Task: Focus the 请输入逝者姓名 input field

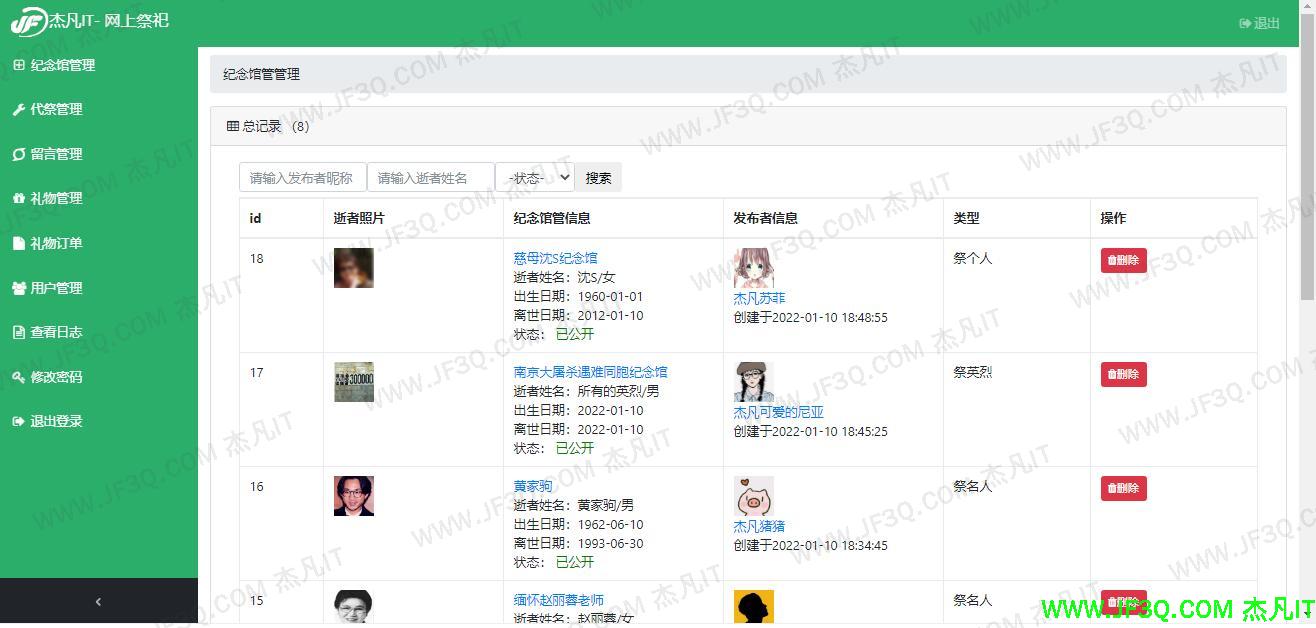Action: (x=431, y=178)
